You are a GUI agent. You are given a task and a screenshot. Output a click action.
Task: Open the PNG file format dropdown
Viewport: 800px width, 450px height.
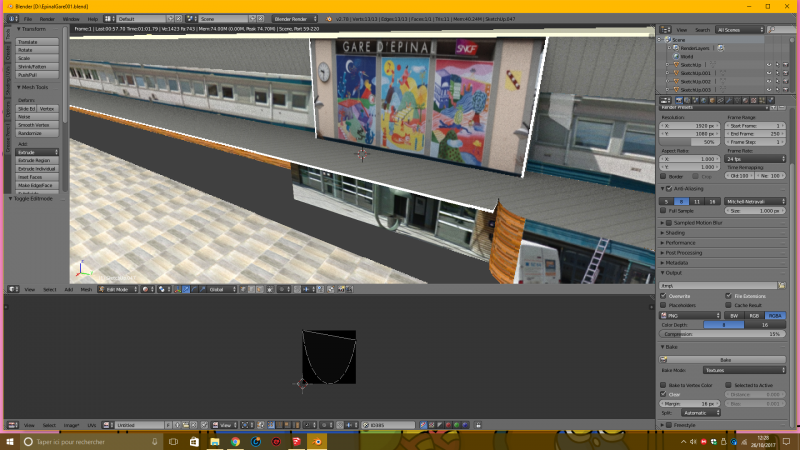click(x=690, y=316)
